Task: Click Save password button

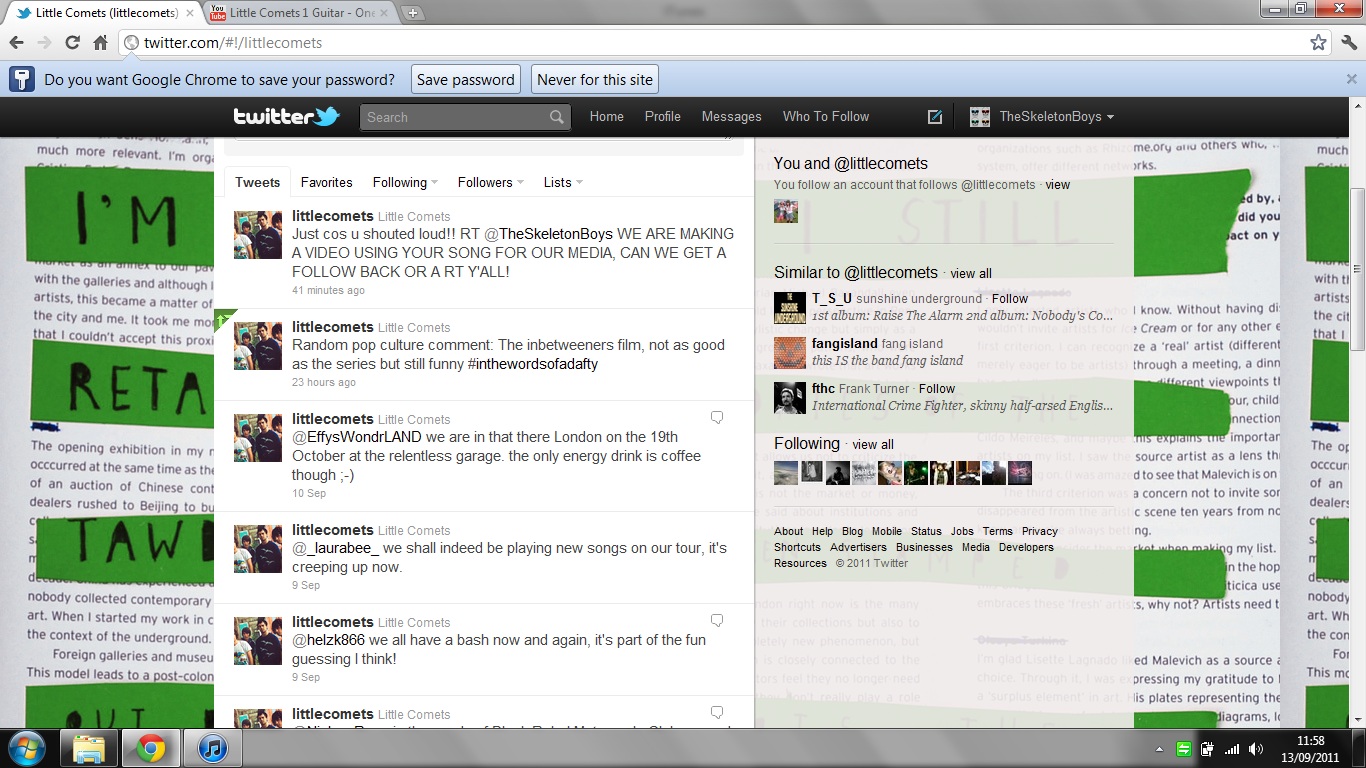Action: point(466,80)
